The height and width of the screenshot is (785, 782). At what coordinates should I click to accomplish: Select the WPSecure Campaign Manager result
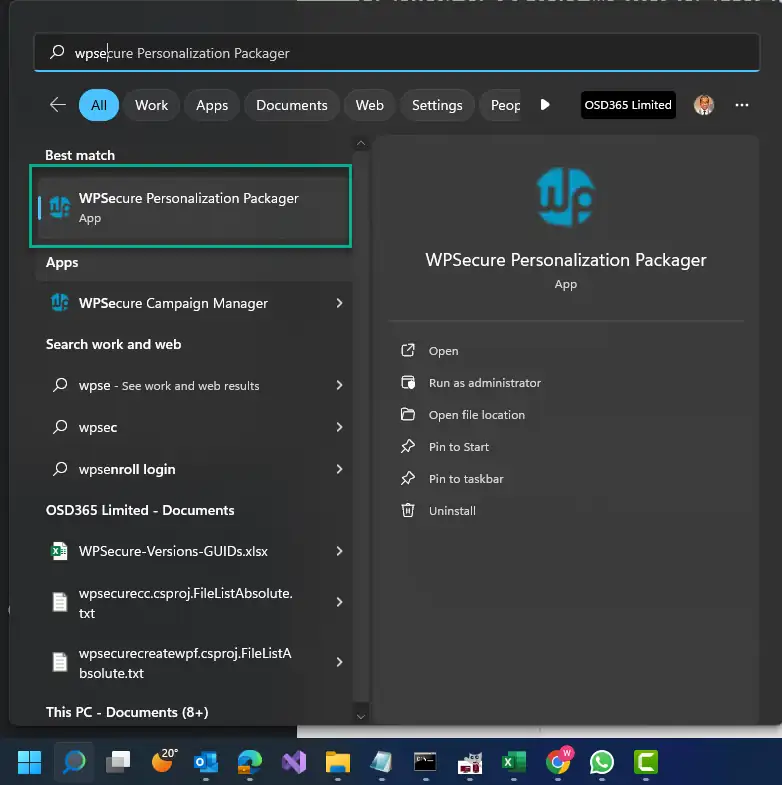click(x=195, y=303)
